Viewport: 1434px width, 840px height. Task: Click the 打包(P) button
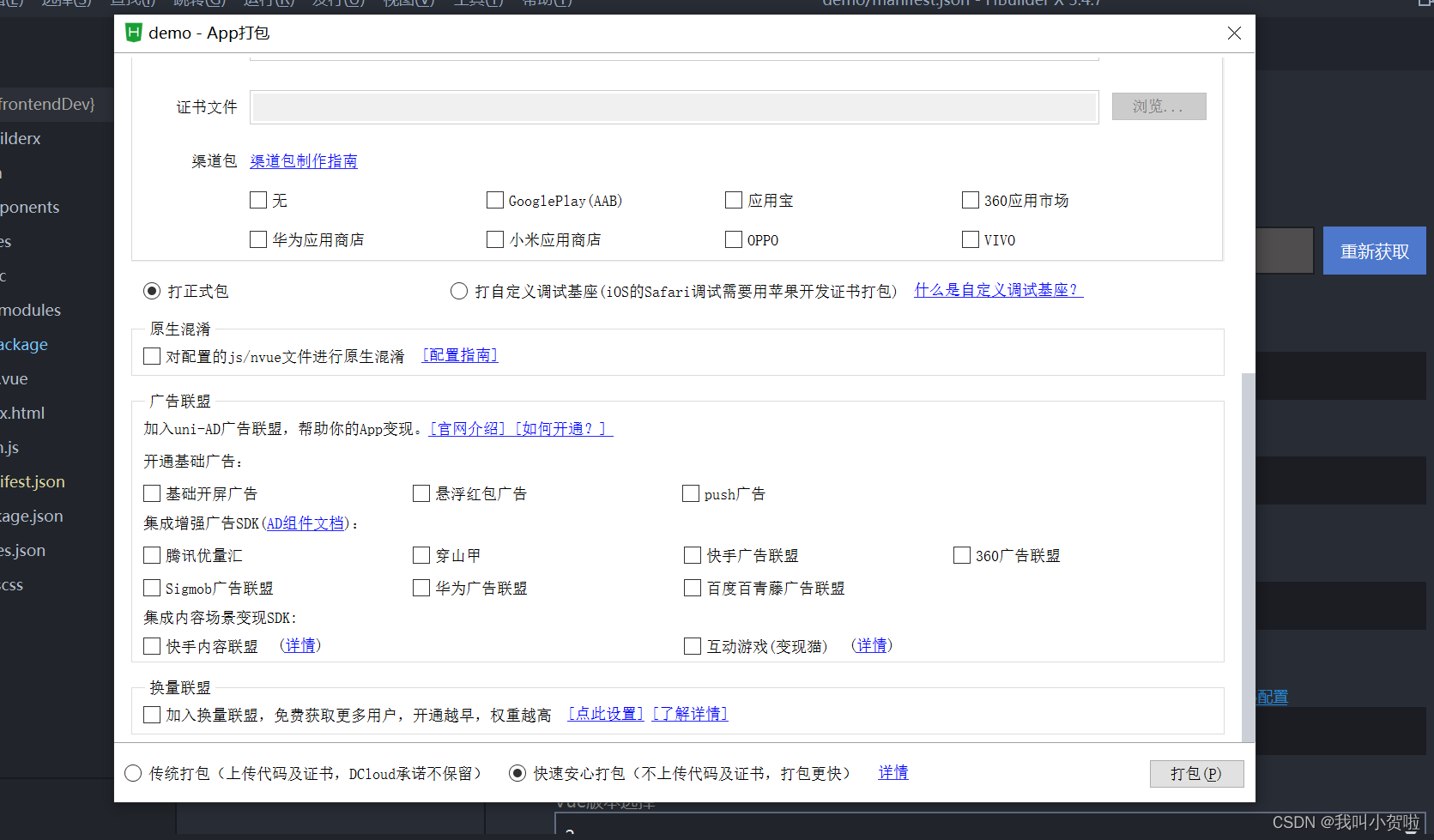[x=1196, y=773]
